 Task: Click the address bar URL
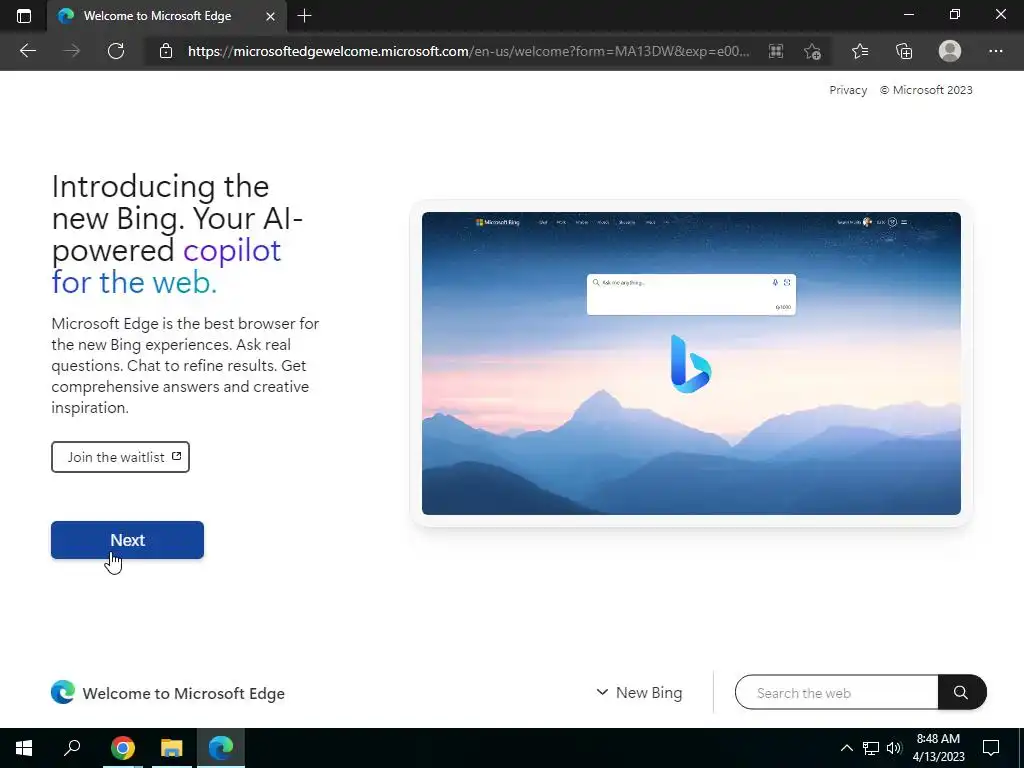pyautogui.click(x=468, y=51)
